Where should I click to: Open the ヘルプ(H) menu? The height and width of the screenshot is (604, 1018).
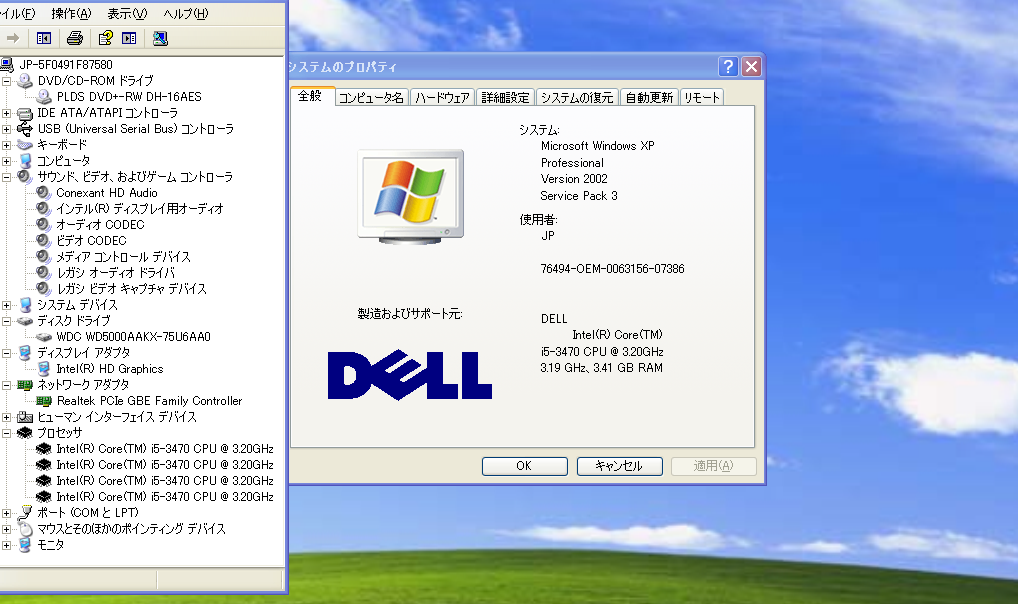point(186,14)
